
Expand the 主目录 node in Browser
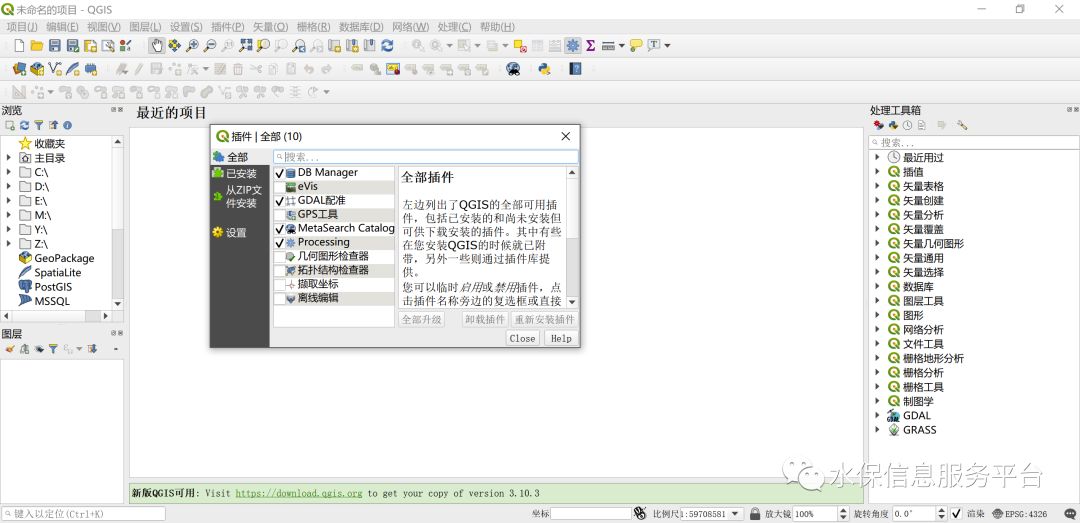coord(8,158)
